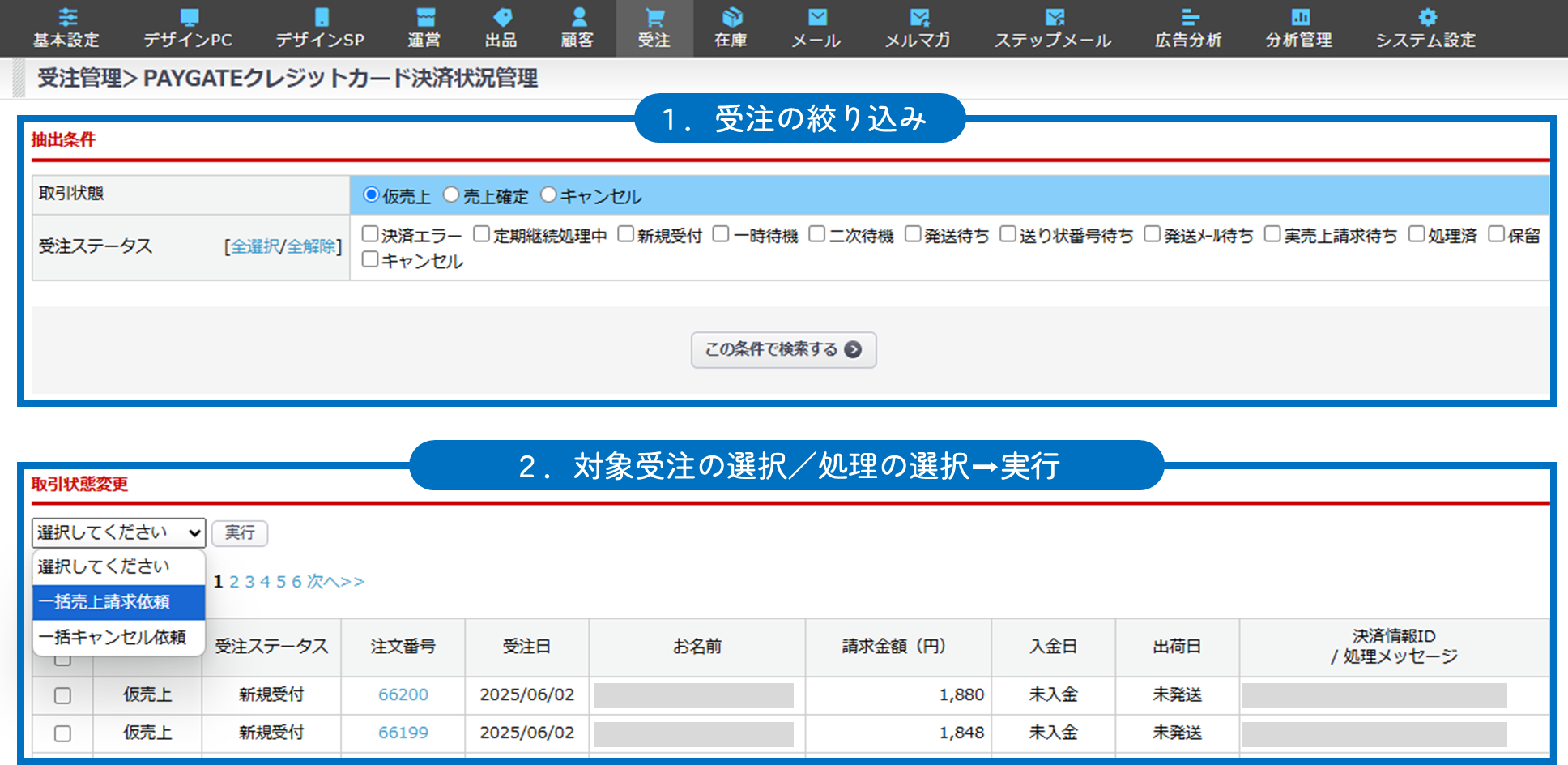Image resolution: width=1568 pixels, height=765 pixels.
Task: Select the 売上確定 radio button
Action: (x=451, y=195)
